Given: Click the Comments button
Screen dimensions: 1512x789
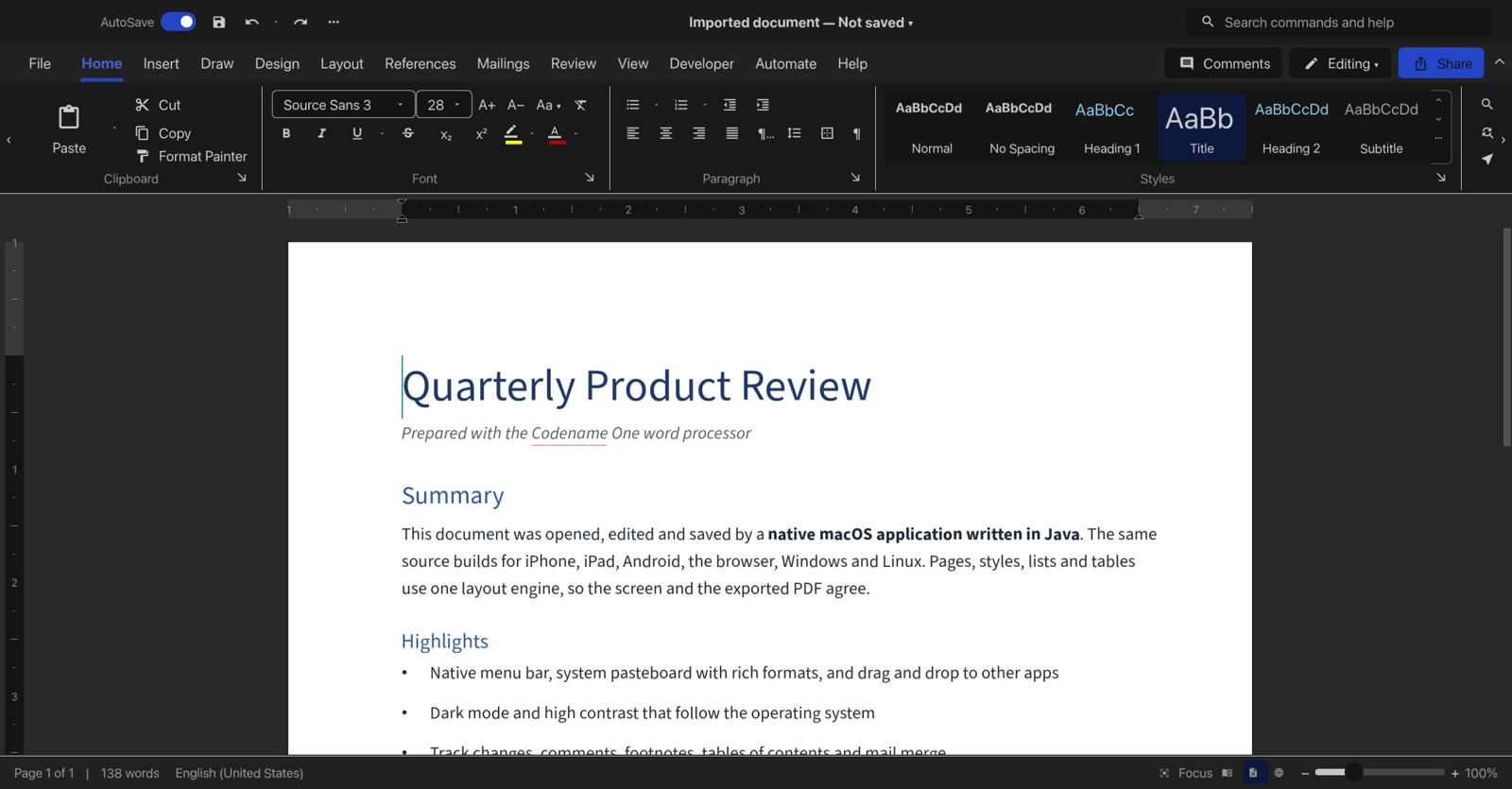Looking at the screenshot, I should [1224, 63].
